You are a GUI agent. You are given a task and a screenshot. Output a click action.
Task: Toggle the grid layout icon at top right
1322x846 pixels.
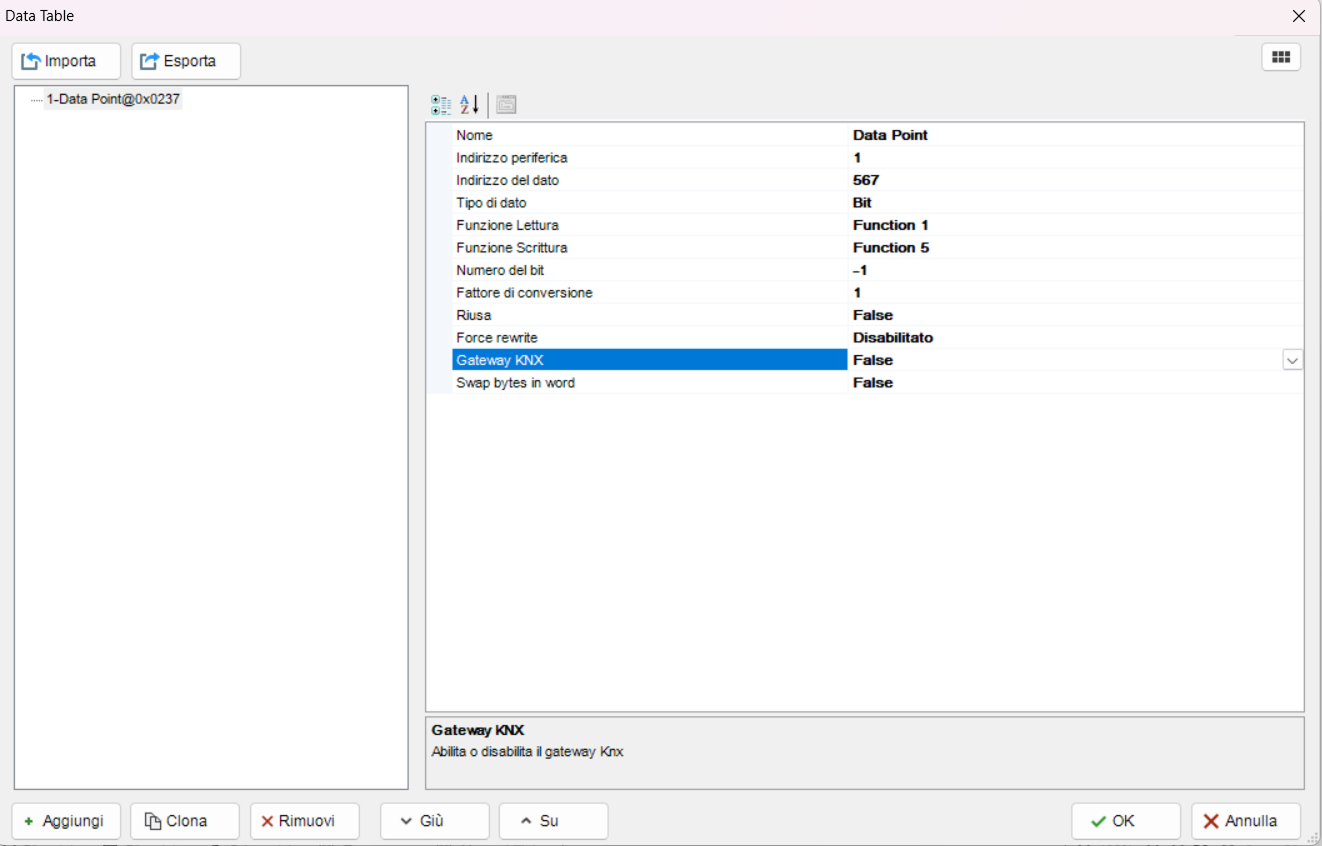[x=1281, y=57]
